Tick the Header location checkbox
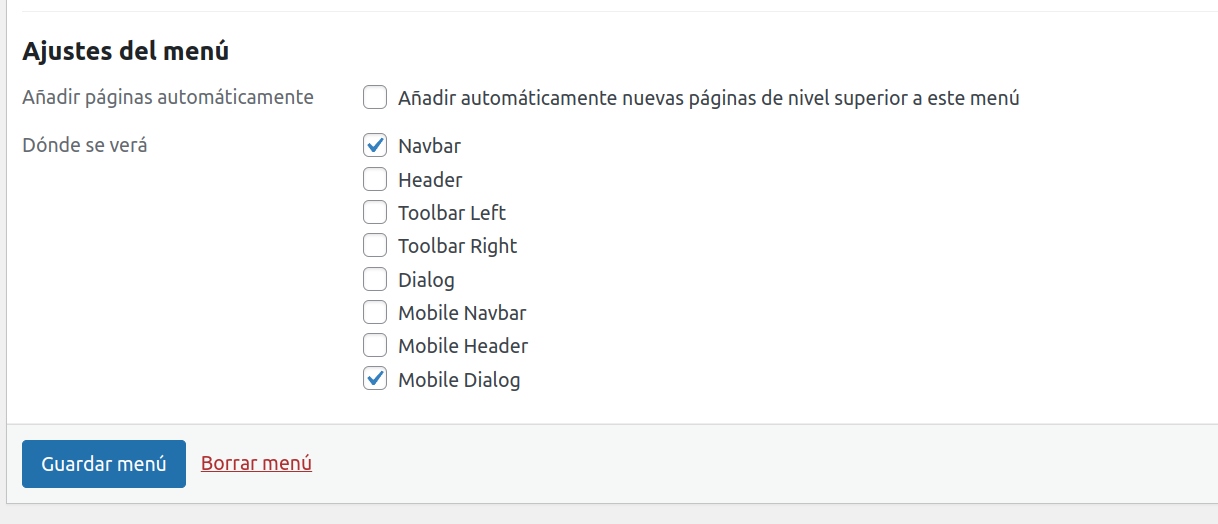The height and width of the screenshot is (524, 1218). tap(375, 180)
